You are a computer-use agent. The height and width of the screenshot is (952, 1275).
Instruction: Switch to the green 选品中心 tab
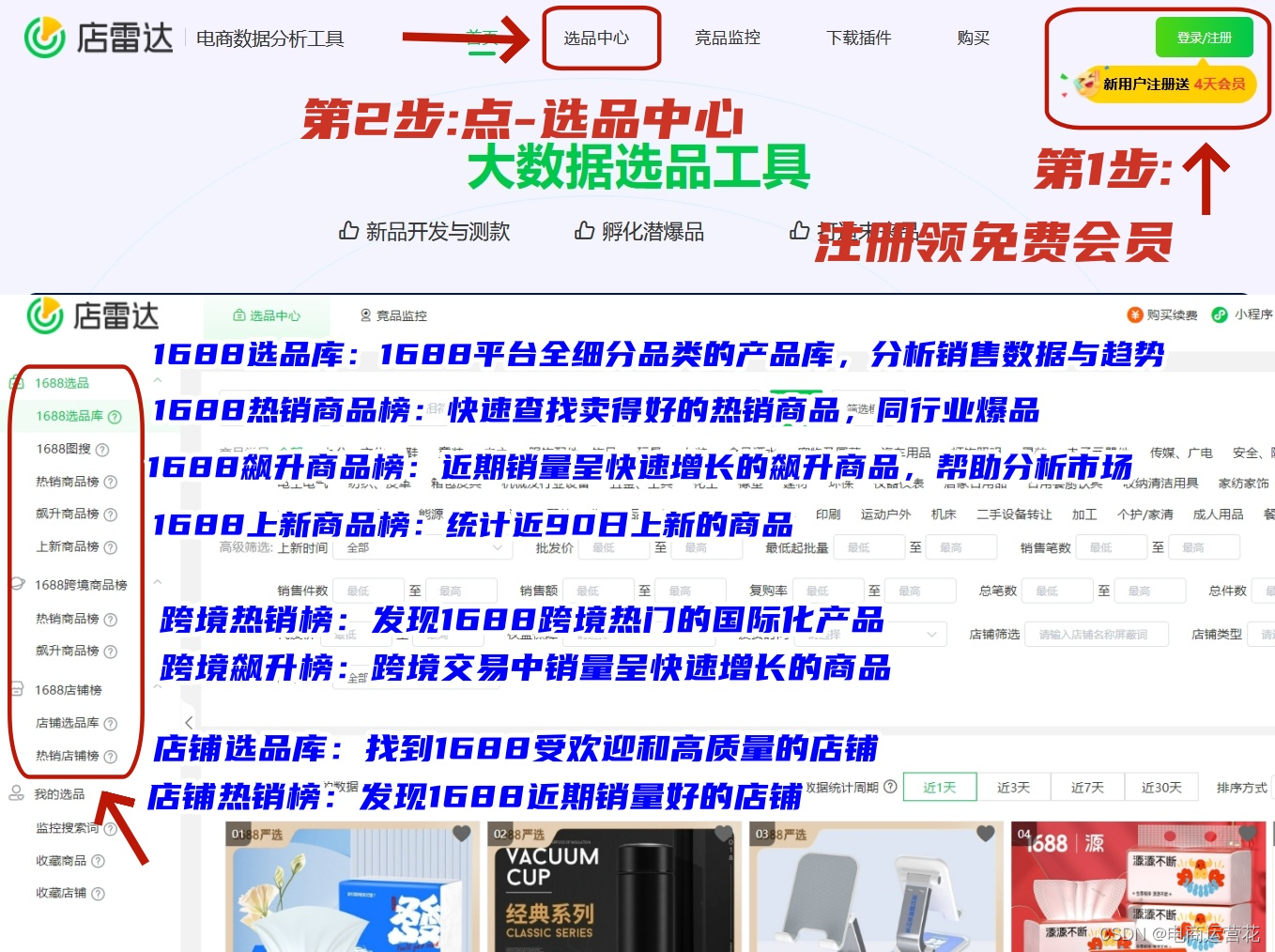click(267, 315)
